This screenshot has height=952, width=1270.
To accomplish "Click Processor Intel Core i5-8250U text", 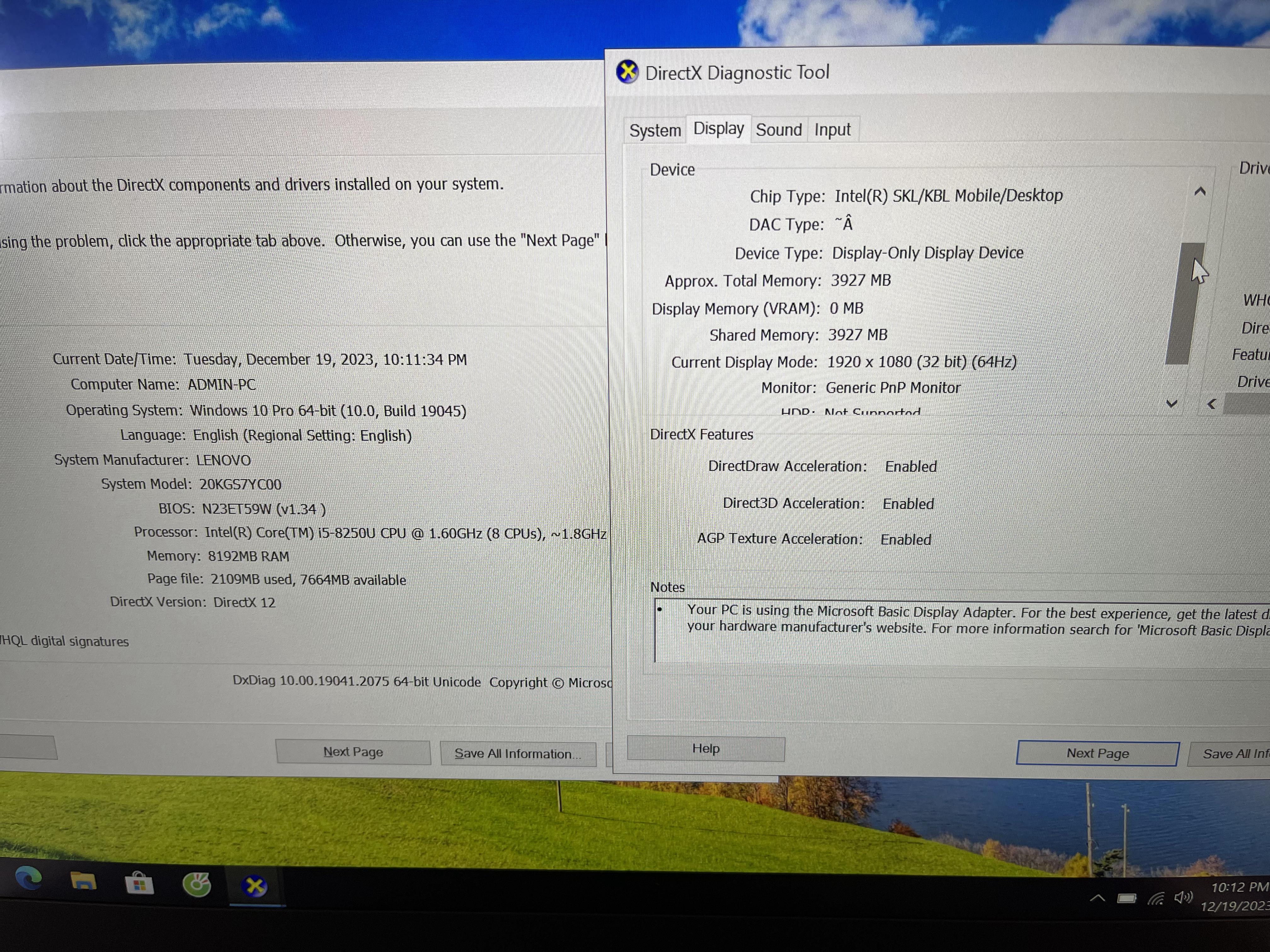I will (370, 533).
